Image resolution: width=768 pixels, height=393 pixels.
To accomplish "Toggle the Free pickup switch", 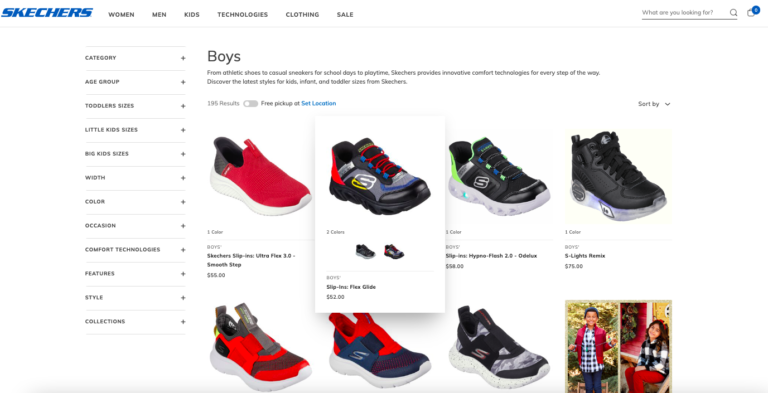I will (x=250, y=103).
